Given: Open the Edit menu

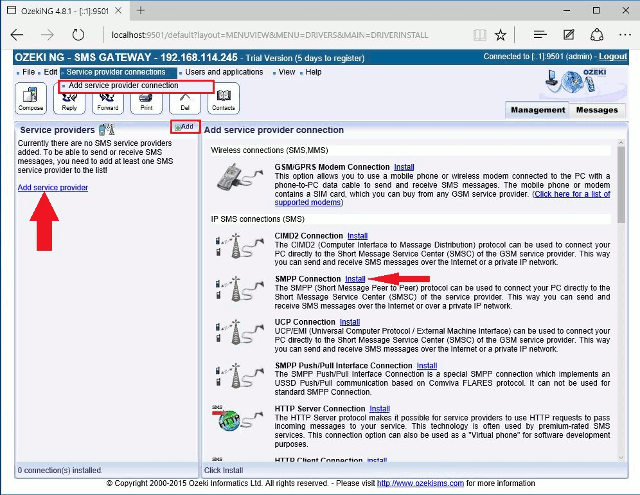Looking at the screenshot, I should pos(50,72).
